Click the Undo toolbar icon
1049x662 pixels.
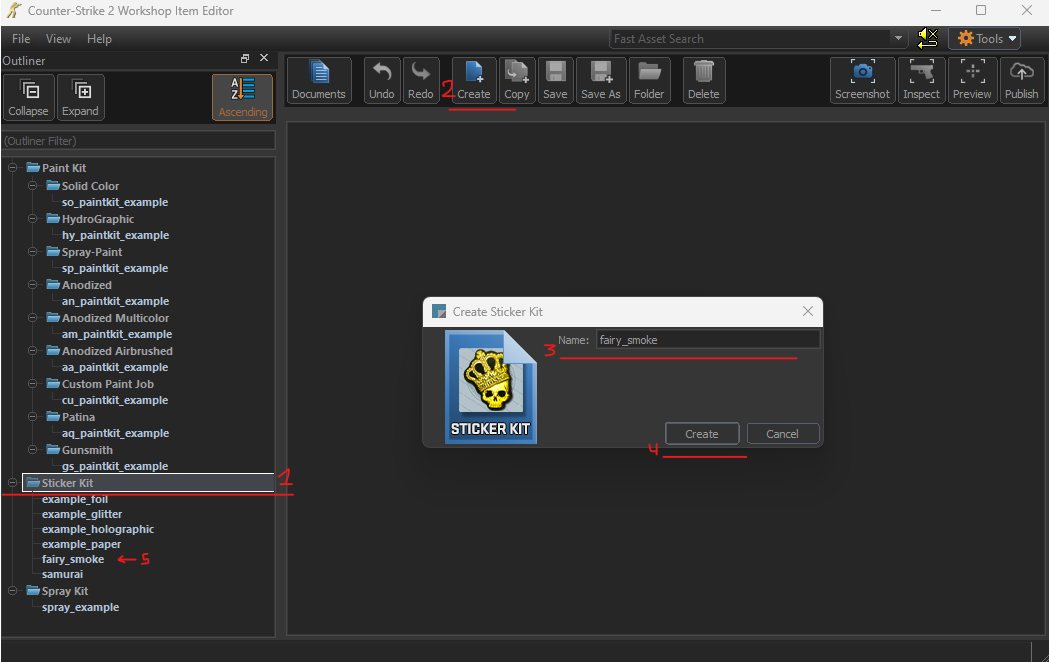381,80
